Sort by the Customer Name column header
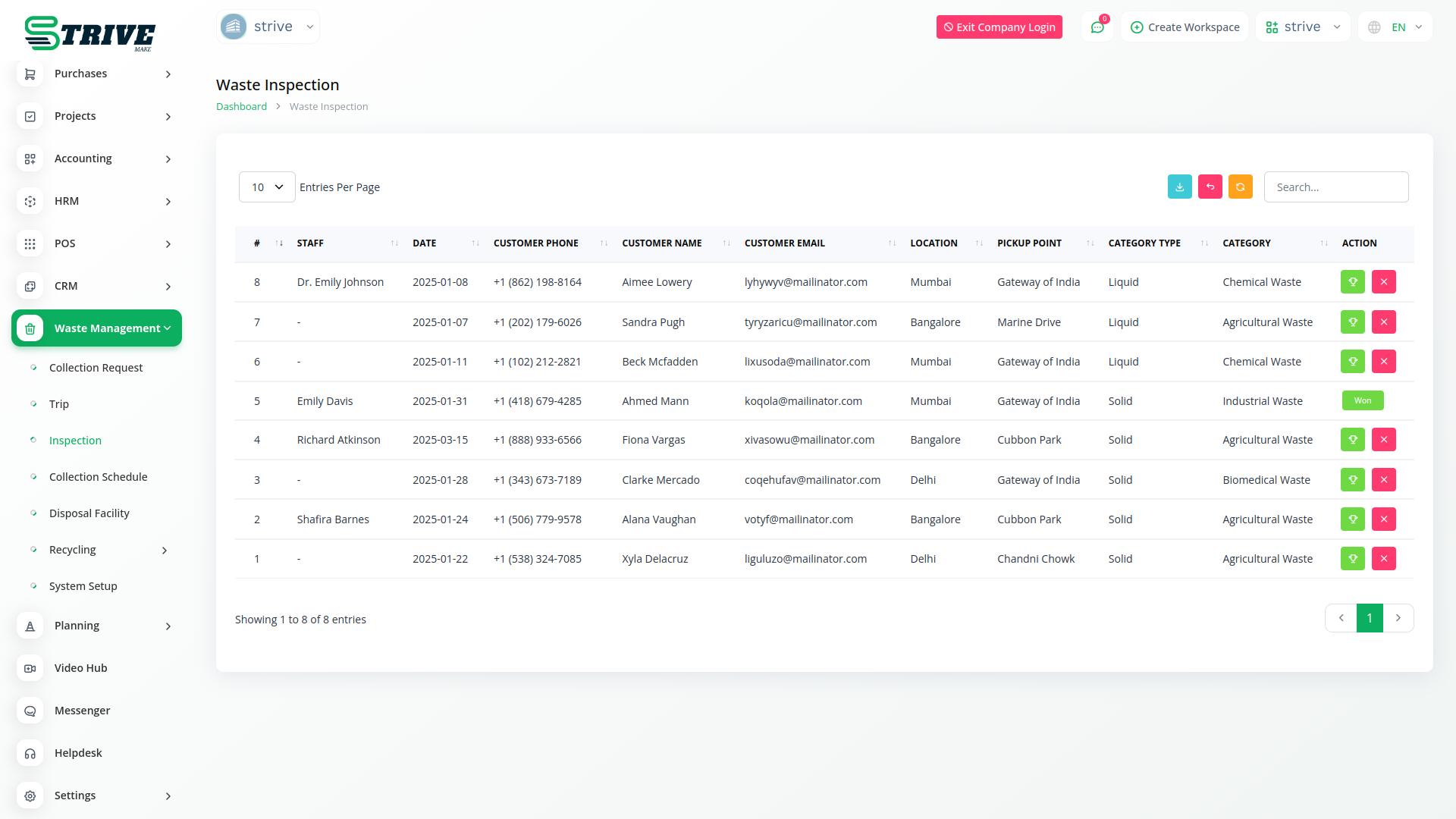This screenshot has height=819, width=1456. (x=661, y=243)
